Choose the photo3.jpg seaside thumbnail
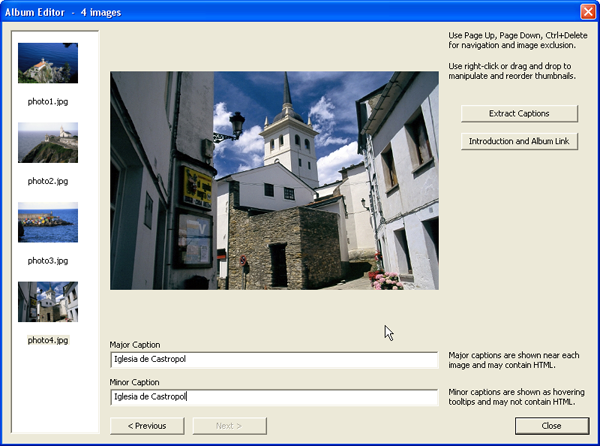 point(48,222)
